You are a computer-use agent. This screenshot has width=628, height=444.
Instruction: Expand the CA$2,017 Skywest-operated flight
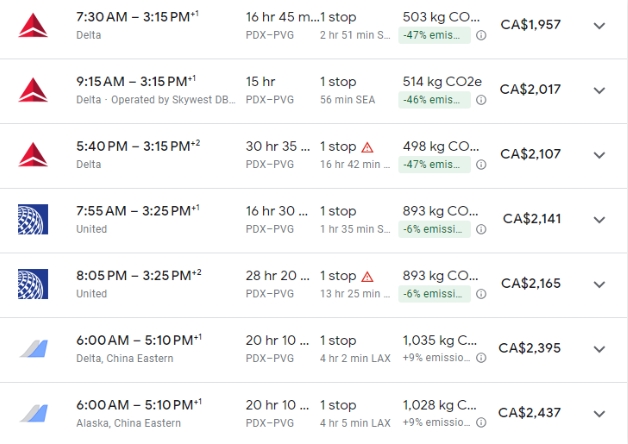coord(599,90)
